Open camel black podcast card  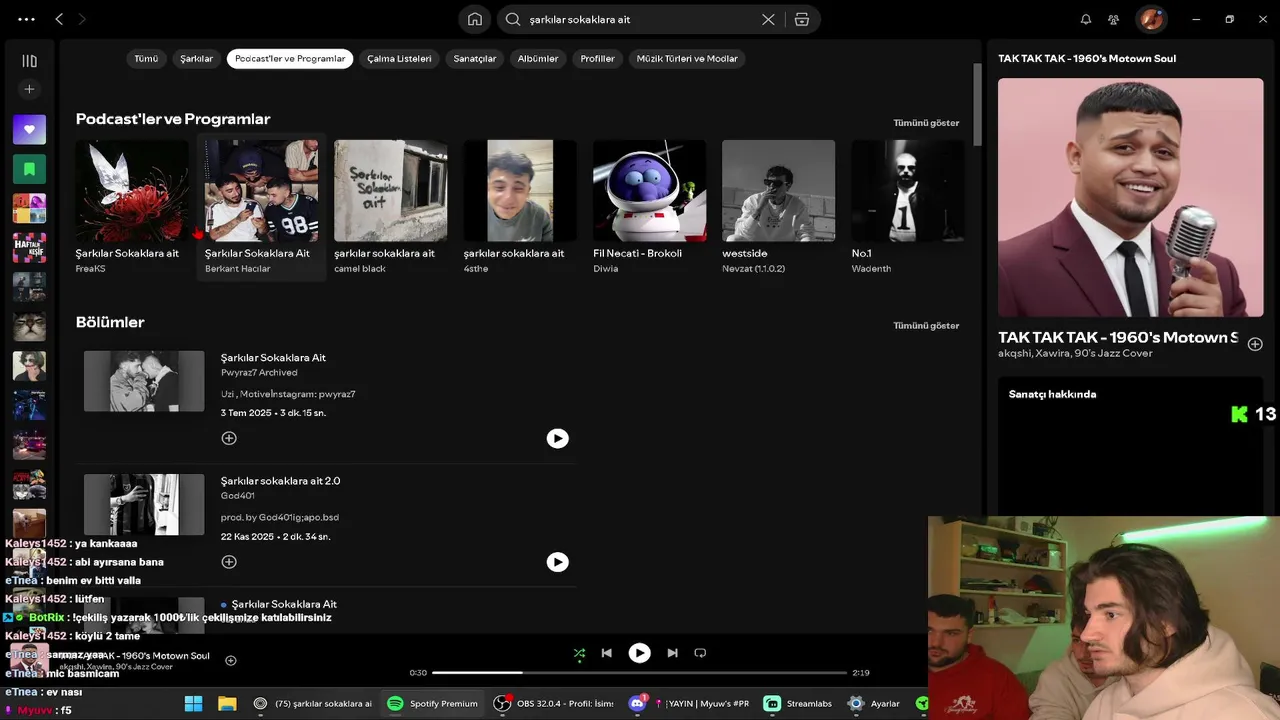[x=390, y=207]
